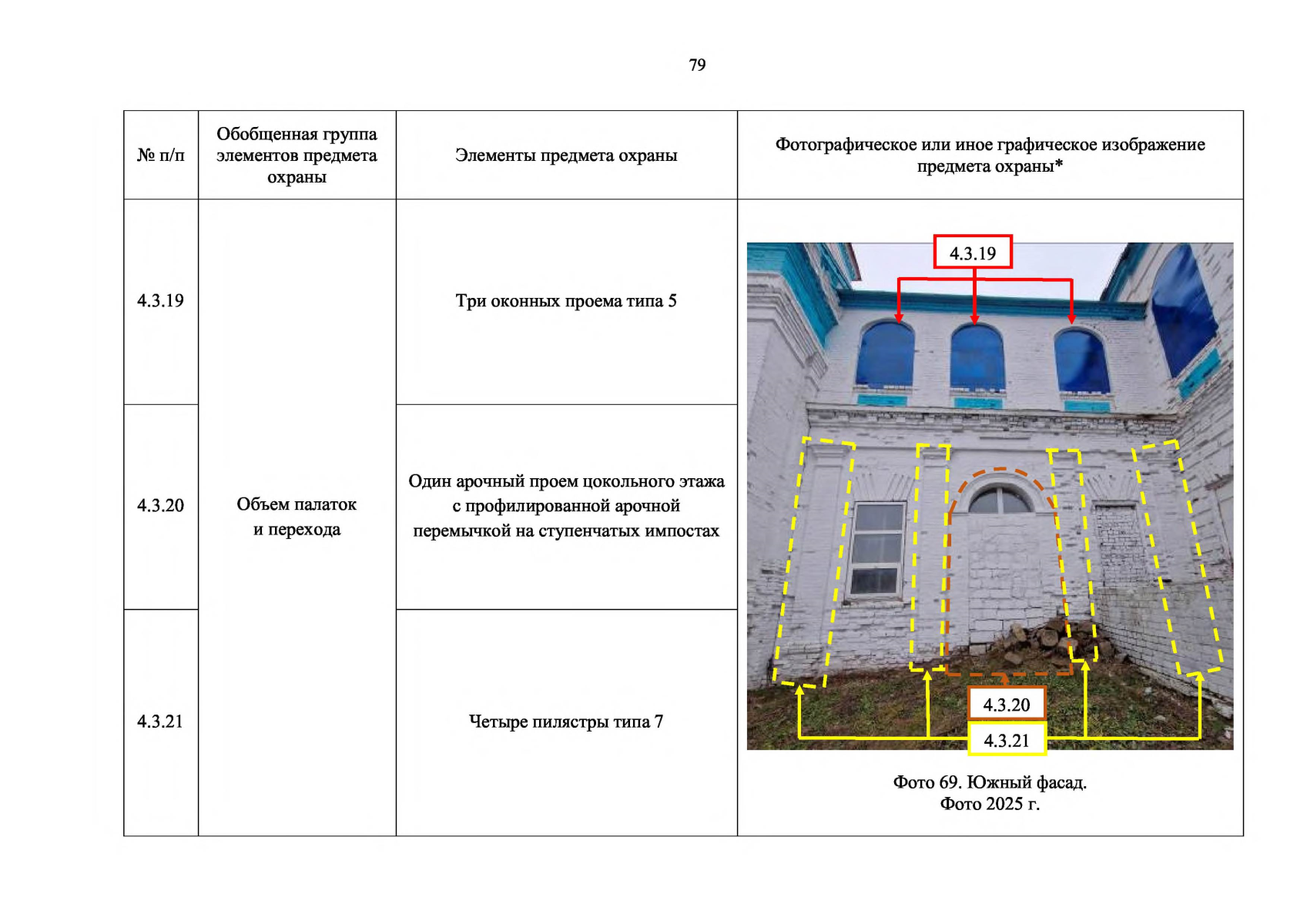Select text 'Три оконных проема типа 5'
The height and width of the screenshot is (924, 1307).
(x=566, y=301)
